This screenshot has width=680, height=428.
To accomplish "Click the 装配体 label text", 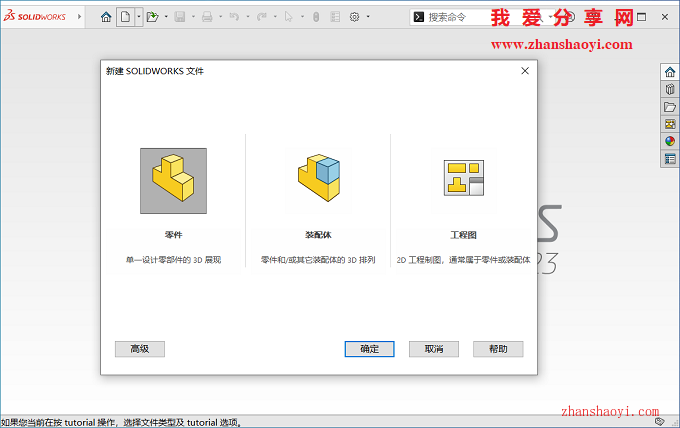I will click(318, 235).
